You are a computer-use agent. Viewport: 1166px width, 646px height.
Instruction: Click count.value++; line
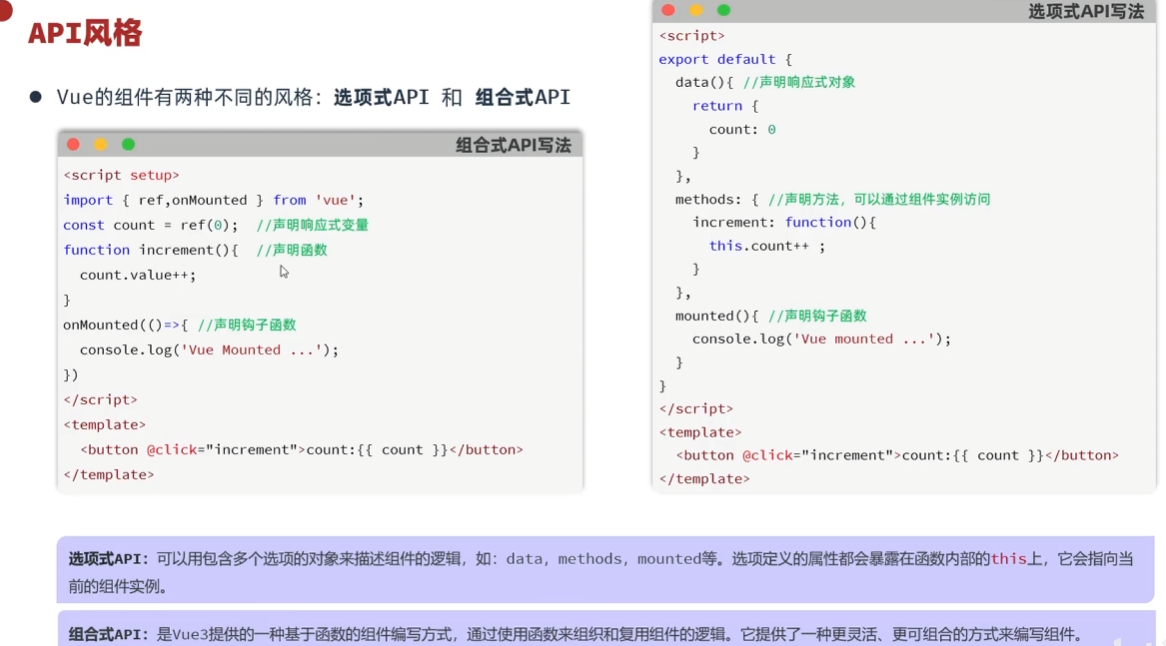(x=138, y=275)
